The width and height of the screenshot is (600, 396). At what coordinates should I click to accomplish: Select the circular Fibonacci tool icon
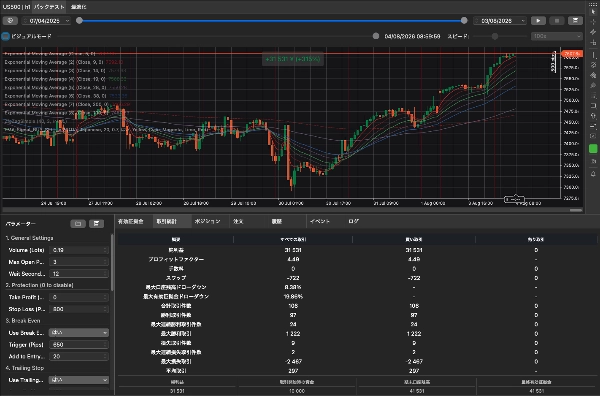point(593,65)
